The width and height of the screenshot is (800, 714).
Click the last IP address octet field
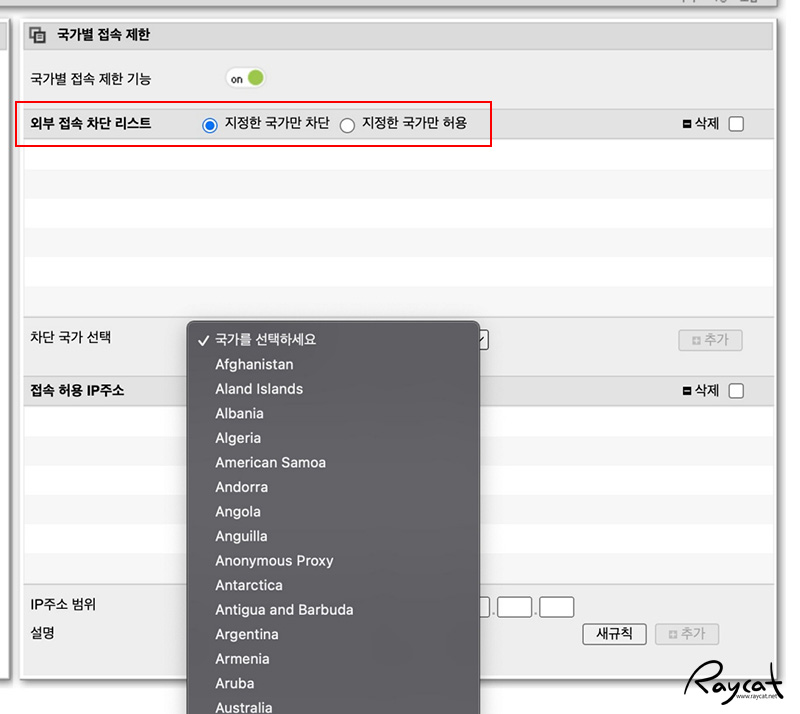pos(557,607)
